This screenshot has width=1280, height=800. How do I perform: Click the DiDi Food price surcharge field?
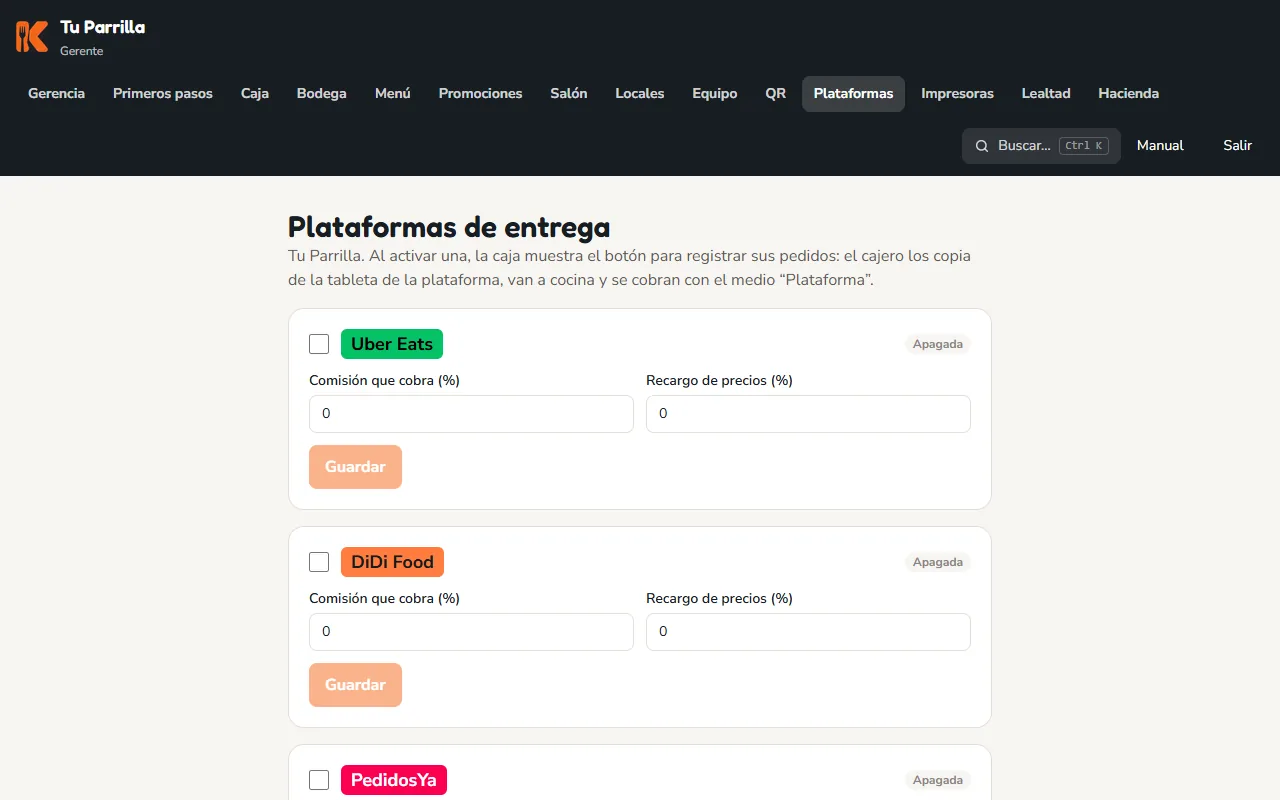[x=808, y=632]
